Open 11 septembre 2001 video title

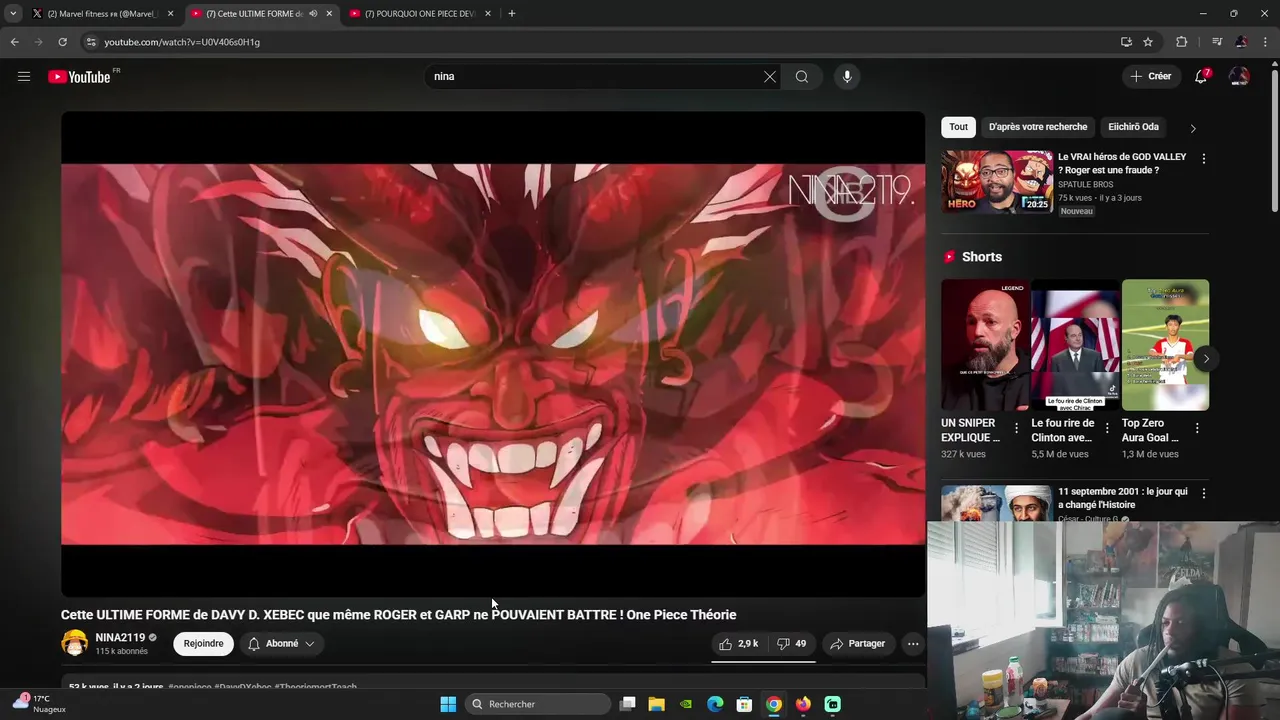[x=1123, y=498]
